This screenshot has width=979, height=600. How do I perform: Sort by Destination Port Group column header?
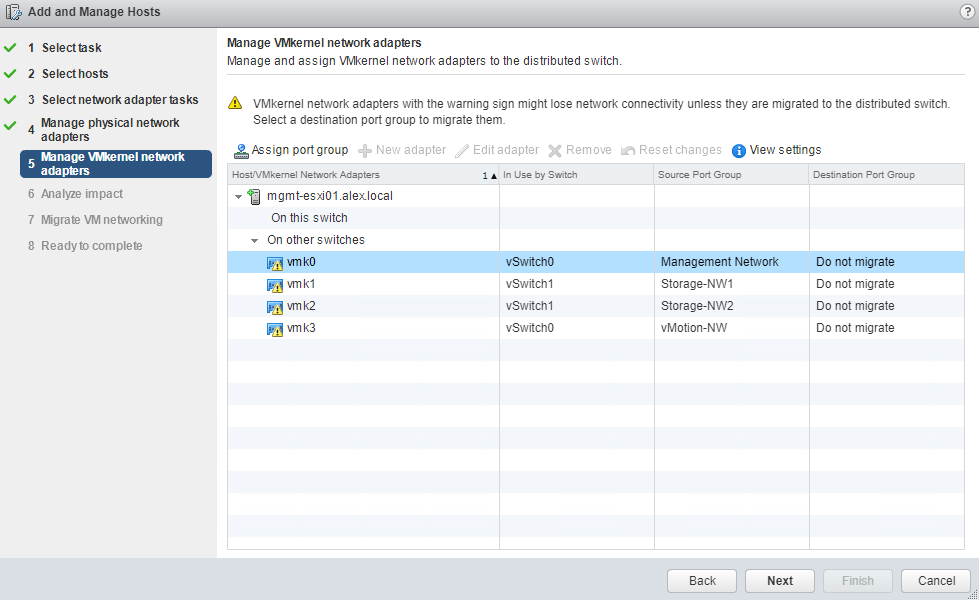point(864,175)
